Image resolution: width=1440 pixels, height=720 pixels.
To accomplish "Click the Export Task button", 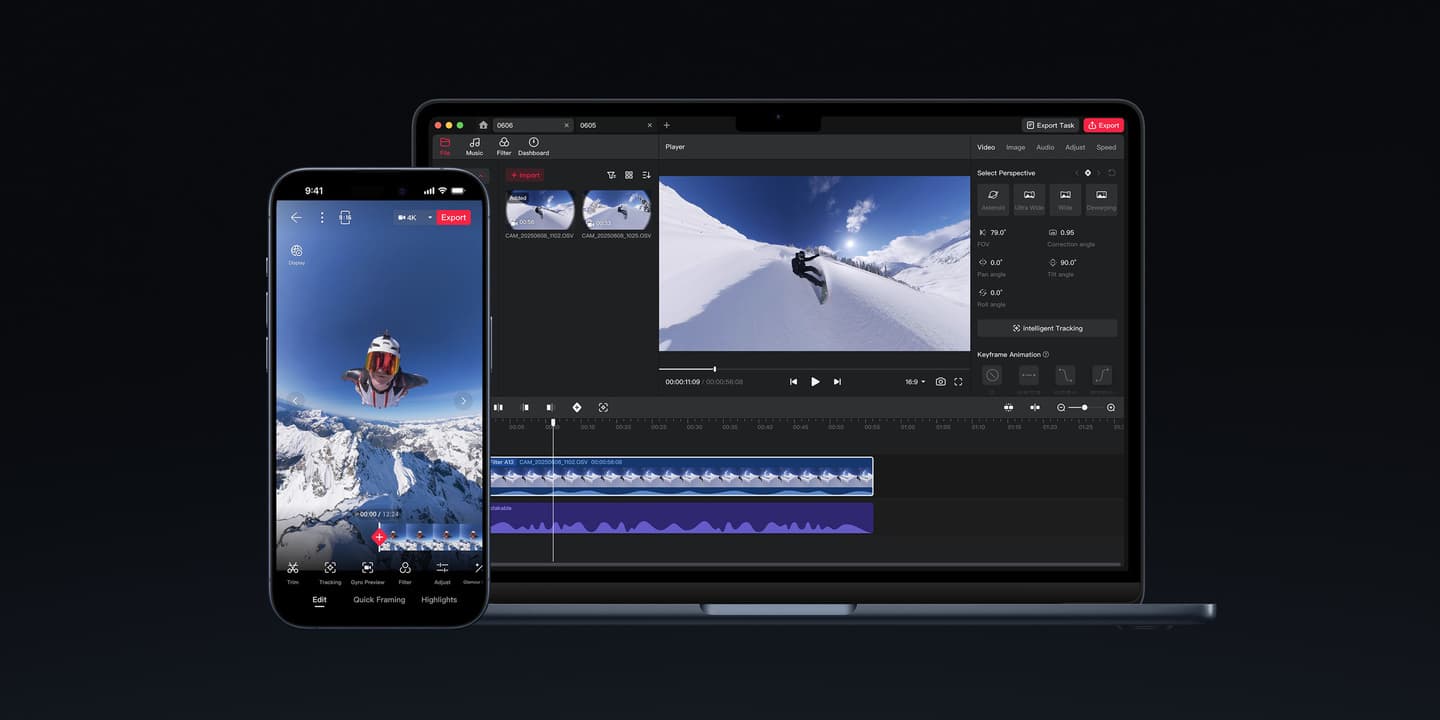I will (x=1050, y=125).
